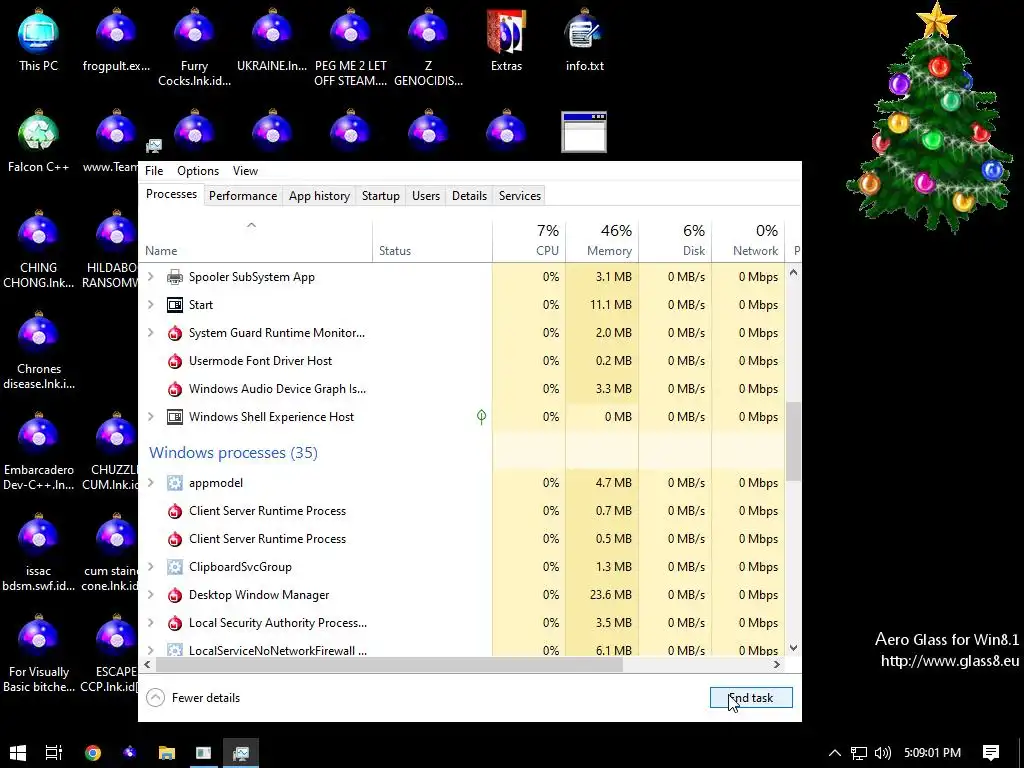Expand Local Security Authority Process
The width and height of the screenshot is (1024, 768).
pyautogui.click(x=151, y=623)
